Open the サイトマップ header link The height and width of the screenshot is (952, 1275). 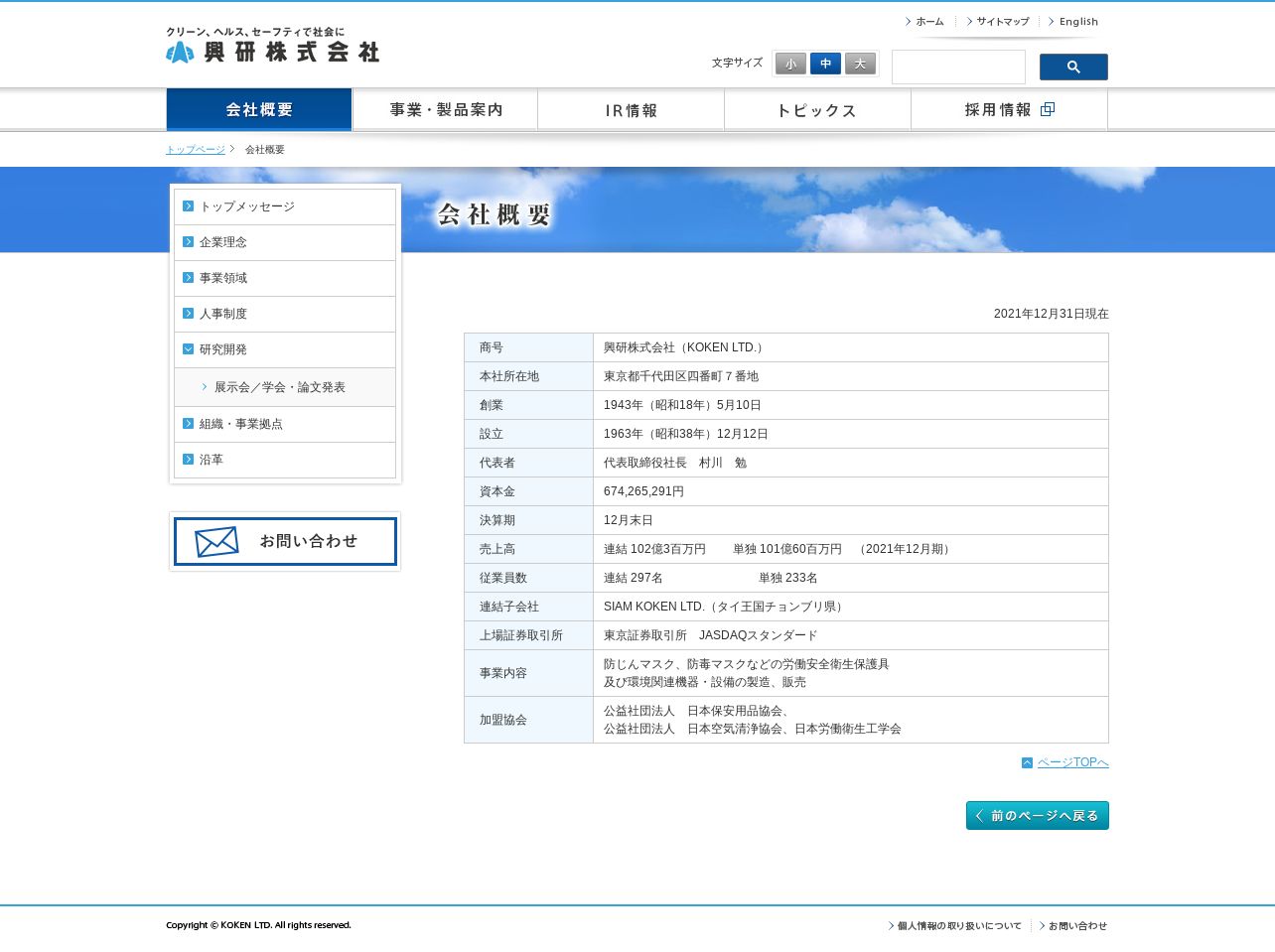coord(998,22)
